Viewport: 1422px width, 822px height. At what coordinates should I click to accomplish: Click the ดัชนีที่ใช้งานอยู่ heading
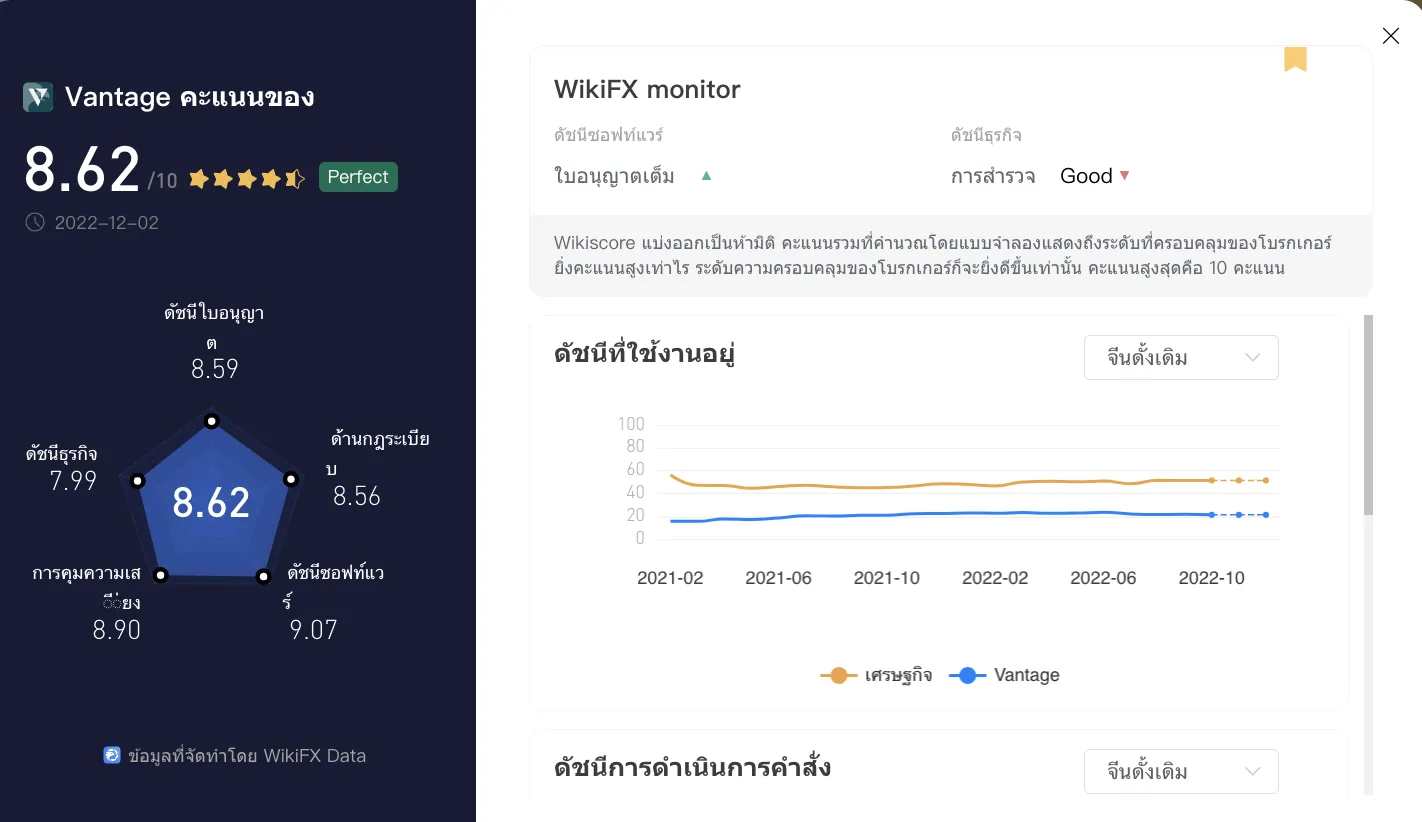[645, 354]
